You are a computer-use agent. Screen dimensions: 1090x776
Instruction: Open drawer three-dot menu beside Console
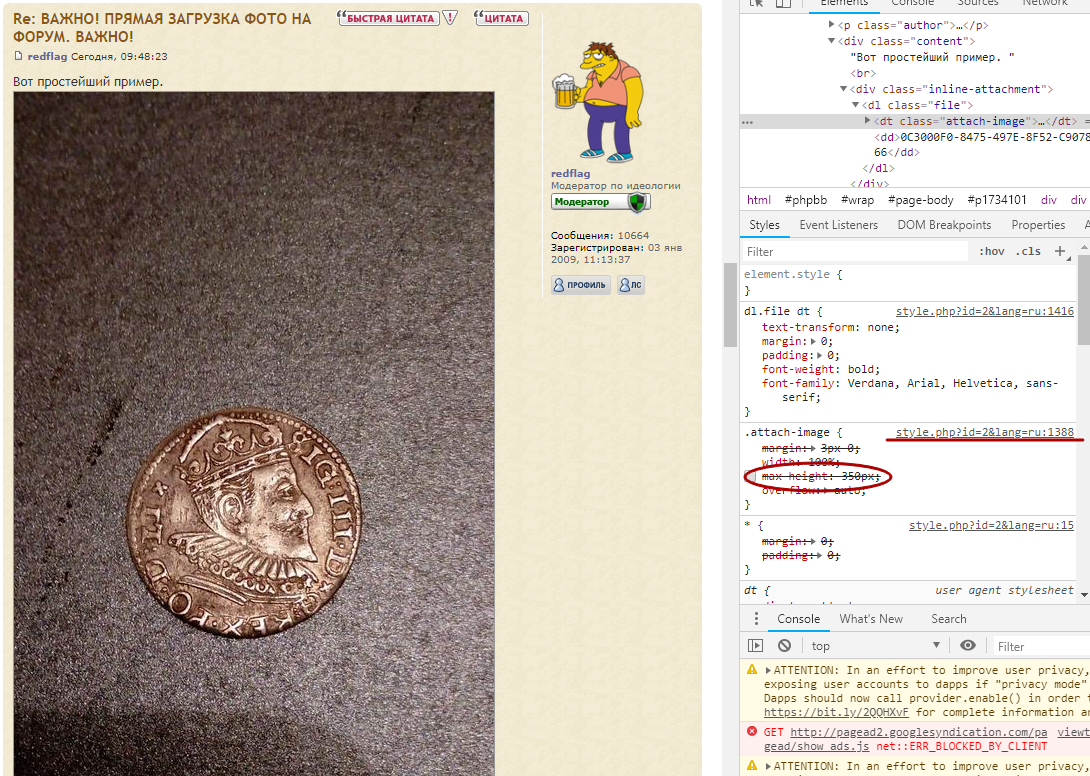point(756,619)
